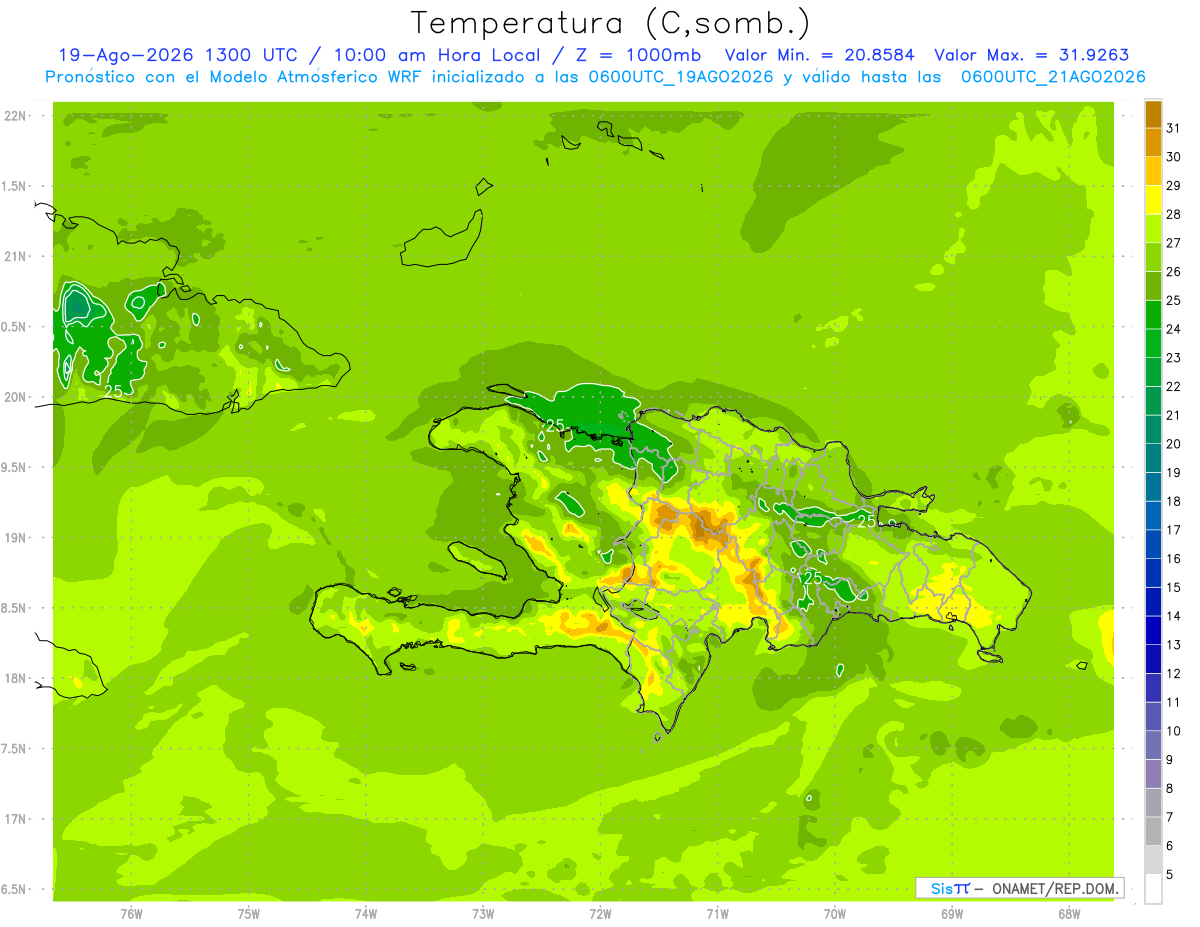Click the color bar label '31'

pyautogui.click(x=1174, y=128)
